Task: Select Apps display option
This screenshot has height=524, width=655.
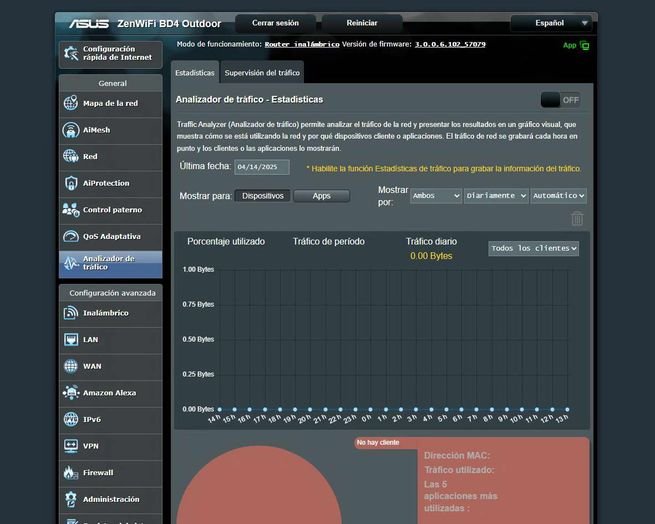Action: (321, 196)
